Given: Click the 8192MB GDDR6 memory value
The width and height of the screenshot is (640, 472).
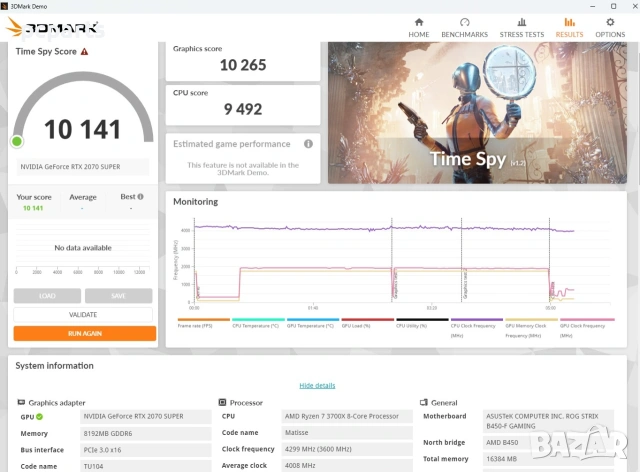Looking at the screenshot, I should (146, 433).
